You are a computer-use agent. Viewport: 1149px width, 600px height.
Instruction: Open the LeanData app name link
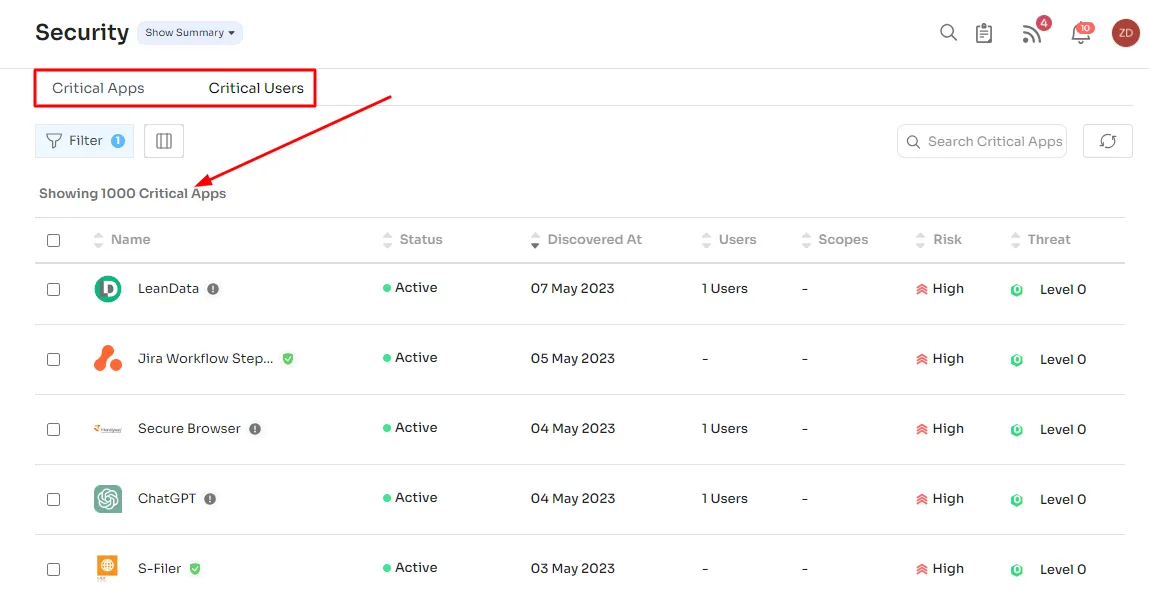169,289
